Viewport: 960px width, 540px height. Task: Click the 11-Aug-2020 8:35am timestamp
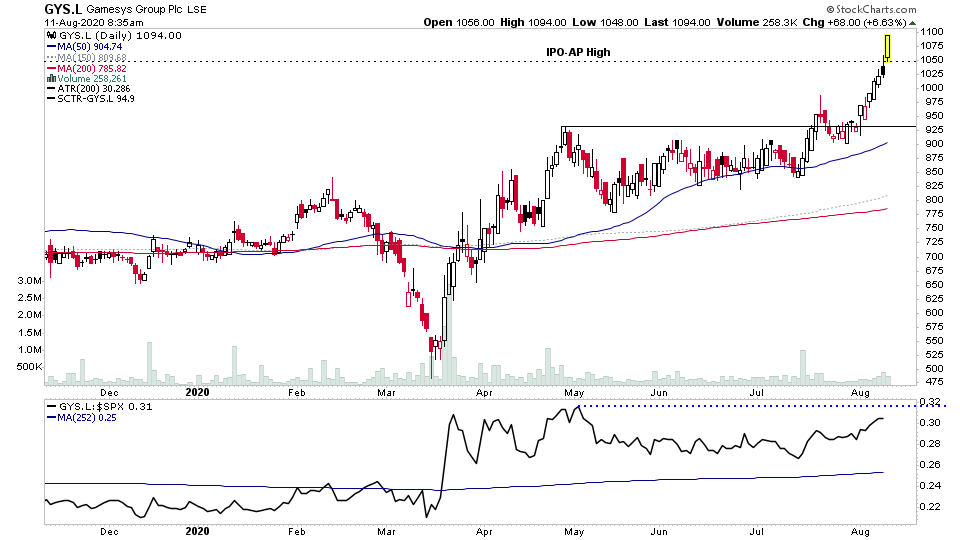pos(94,23)
